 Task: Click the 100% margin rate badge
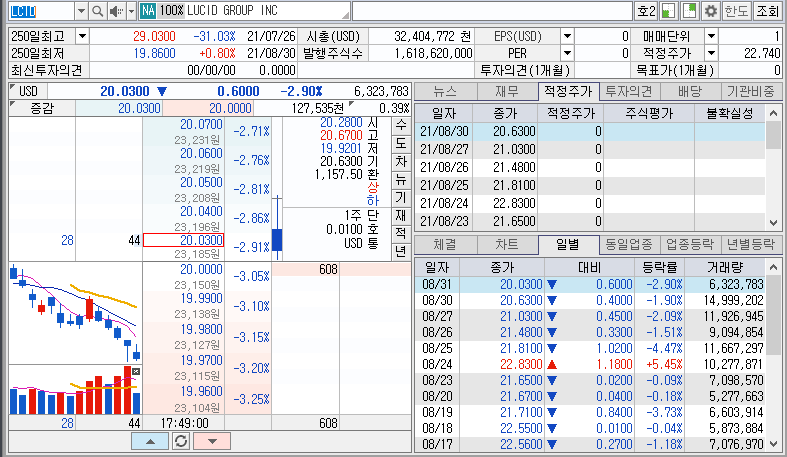coord(172,11)
